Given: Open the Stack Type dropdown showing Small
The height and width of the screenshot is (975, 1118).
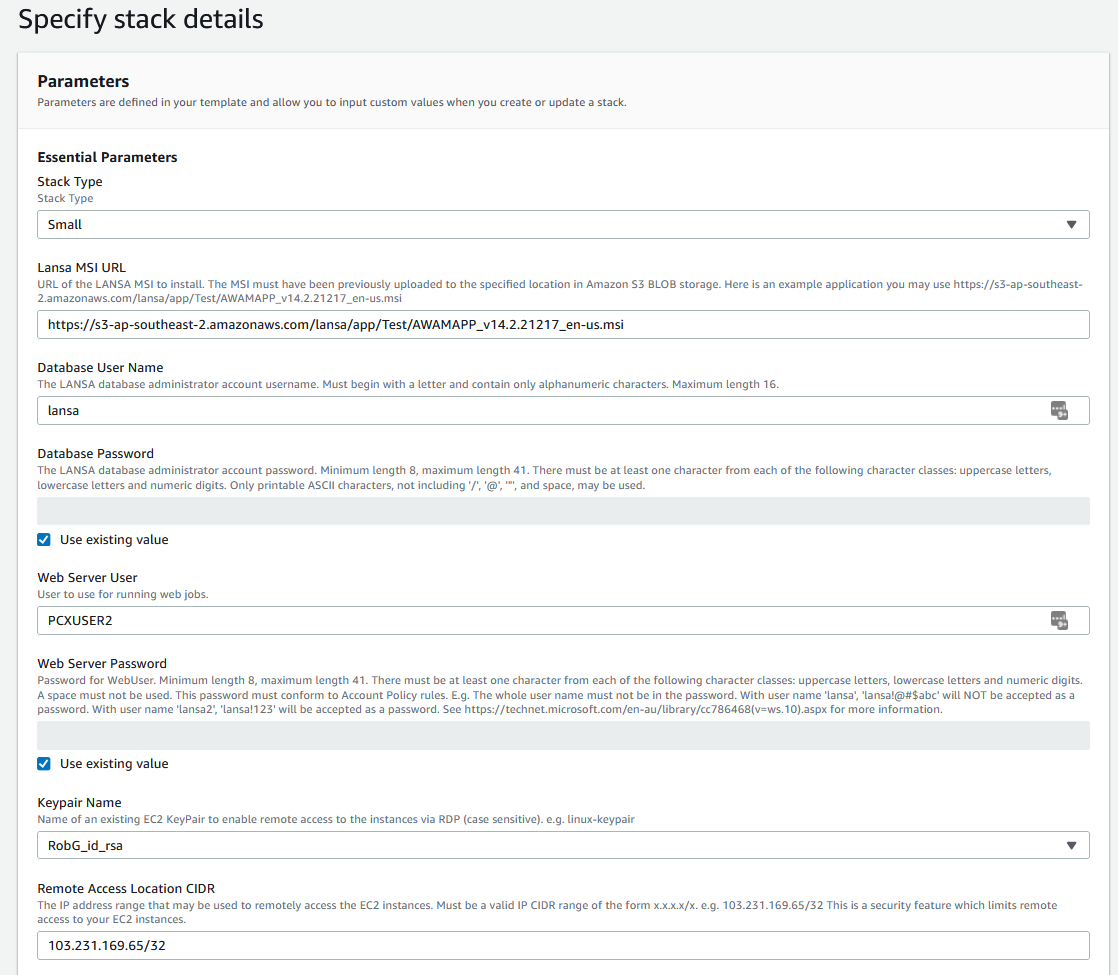Looking at the screenshot, I should pos(563,224).
